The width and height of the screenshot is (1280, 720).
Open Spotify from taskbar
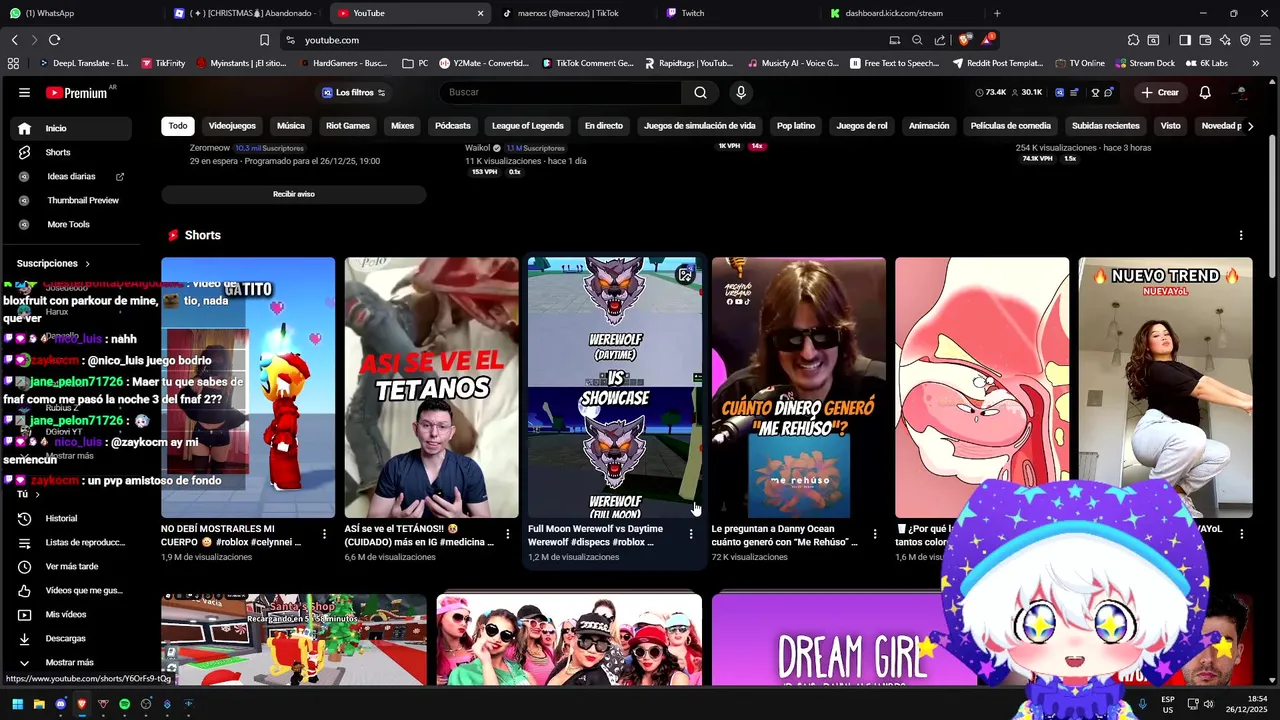click(124, 704)
